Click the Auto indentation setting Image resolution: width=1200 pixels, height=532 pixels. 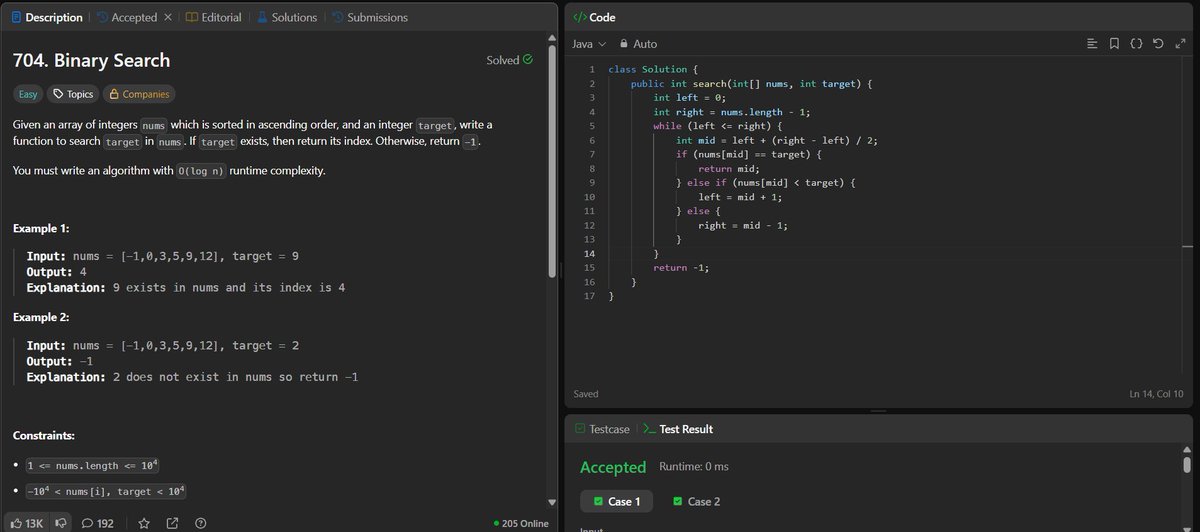point(639,44)
